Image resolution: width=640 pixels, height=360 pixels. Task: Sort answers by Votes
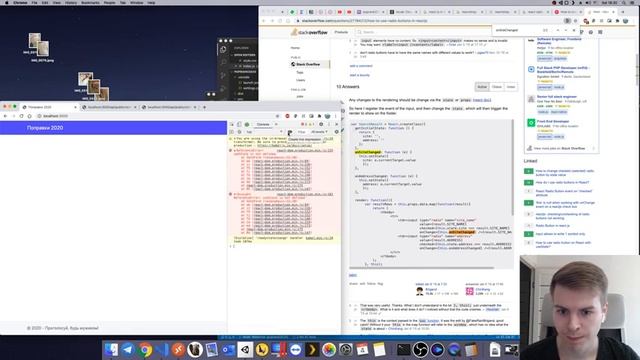point(511,87)
